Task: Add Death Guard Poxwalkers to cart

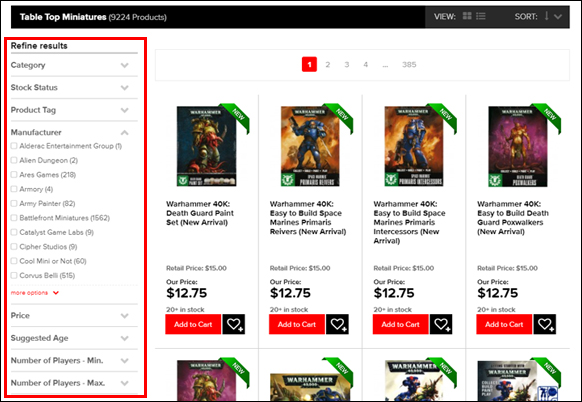Action: (504, 324)
